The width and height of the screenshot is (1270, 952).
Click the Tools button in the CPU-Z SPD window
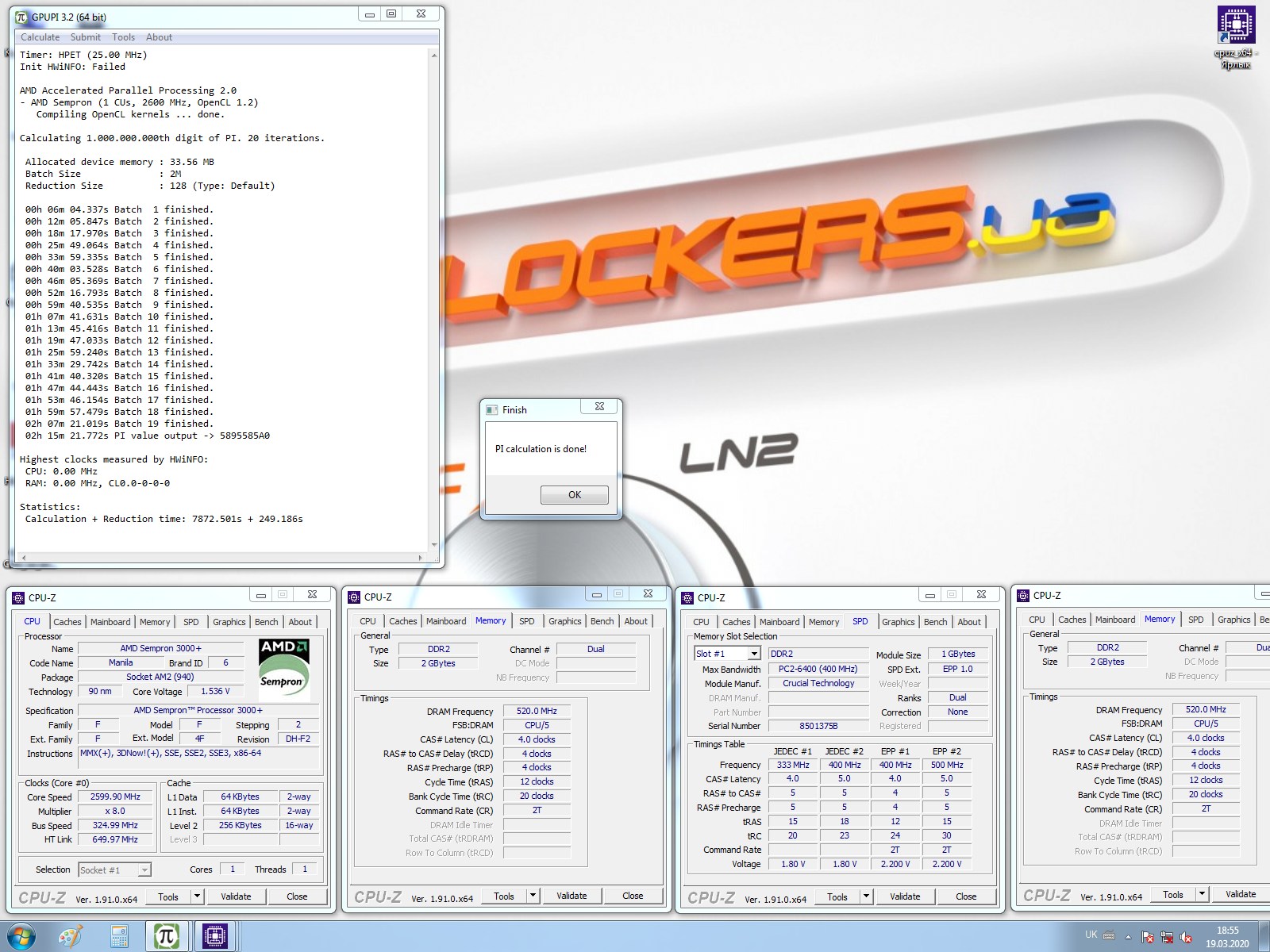pos(837,896)
